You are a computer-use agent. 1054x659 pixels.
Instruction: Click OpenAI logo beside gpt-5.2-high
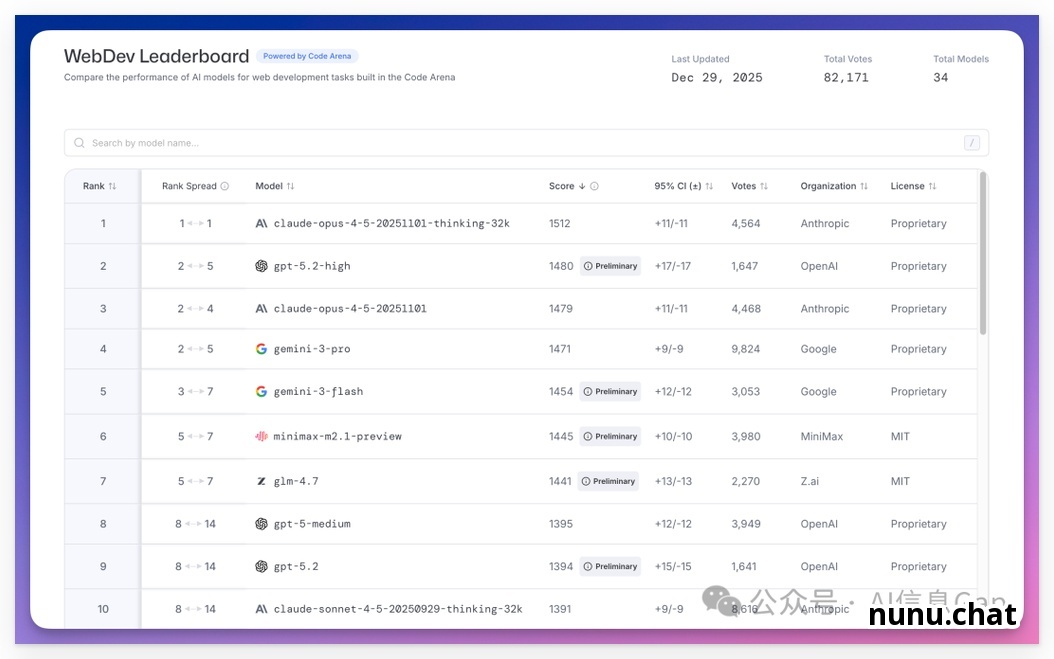[261, 266]
